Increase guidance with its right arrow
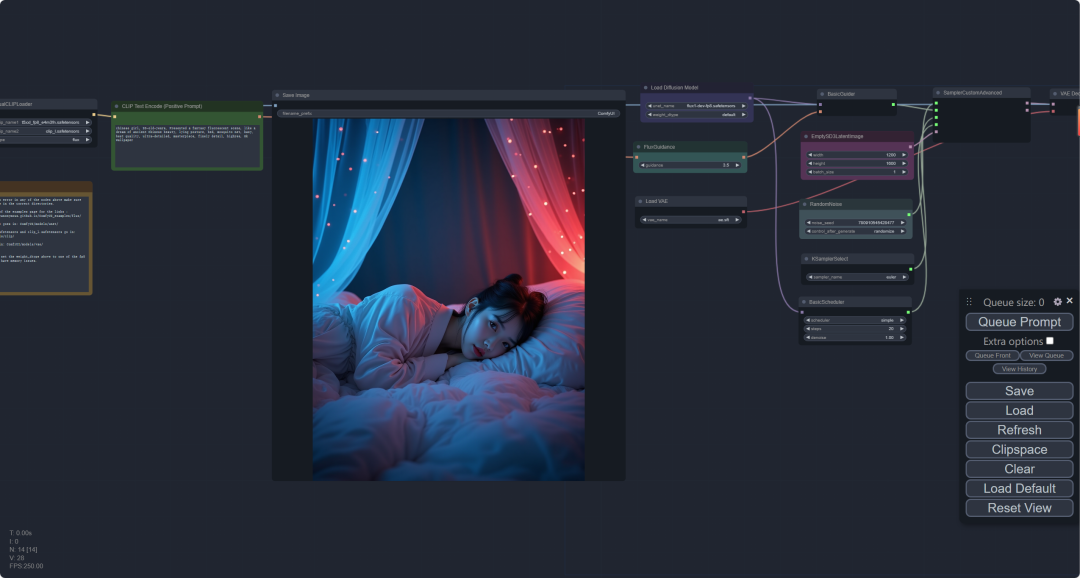Image resolution: width=1080 pixels, height=578 pixels. [738, 165]
